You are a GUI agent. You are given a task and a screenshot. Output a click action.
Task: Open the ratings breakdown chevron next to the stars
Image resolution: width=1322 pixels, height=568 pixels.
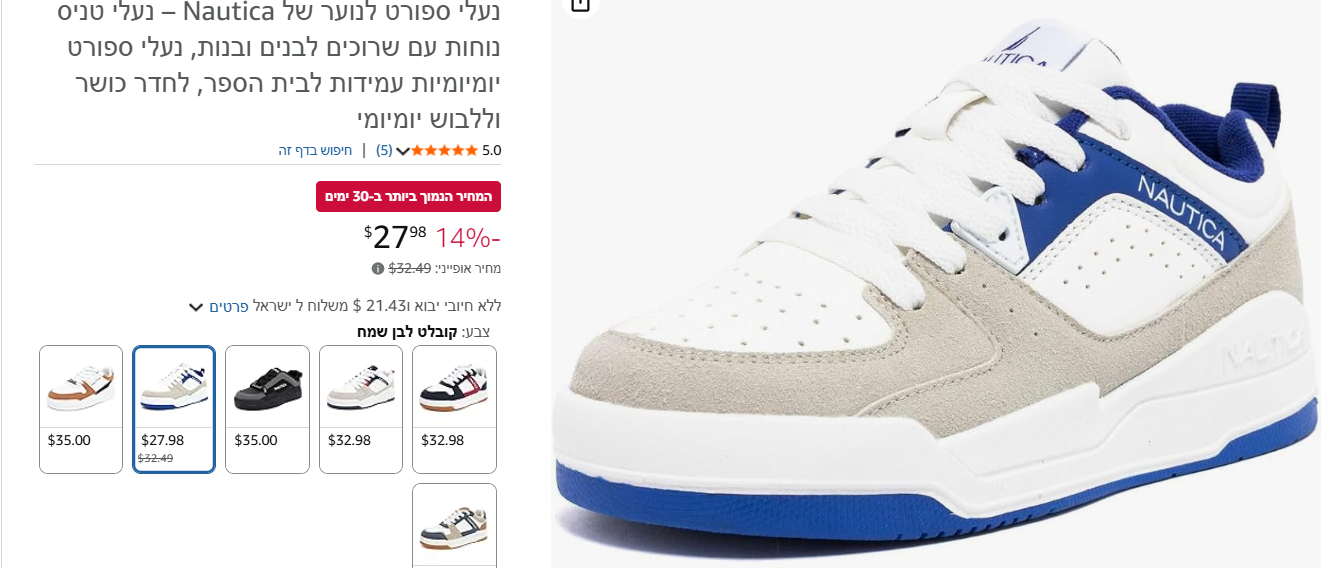(x=403, y=151)
